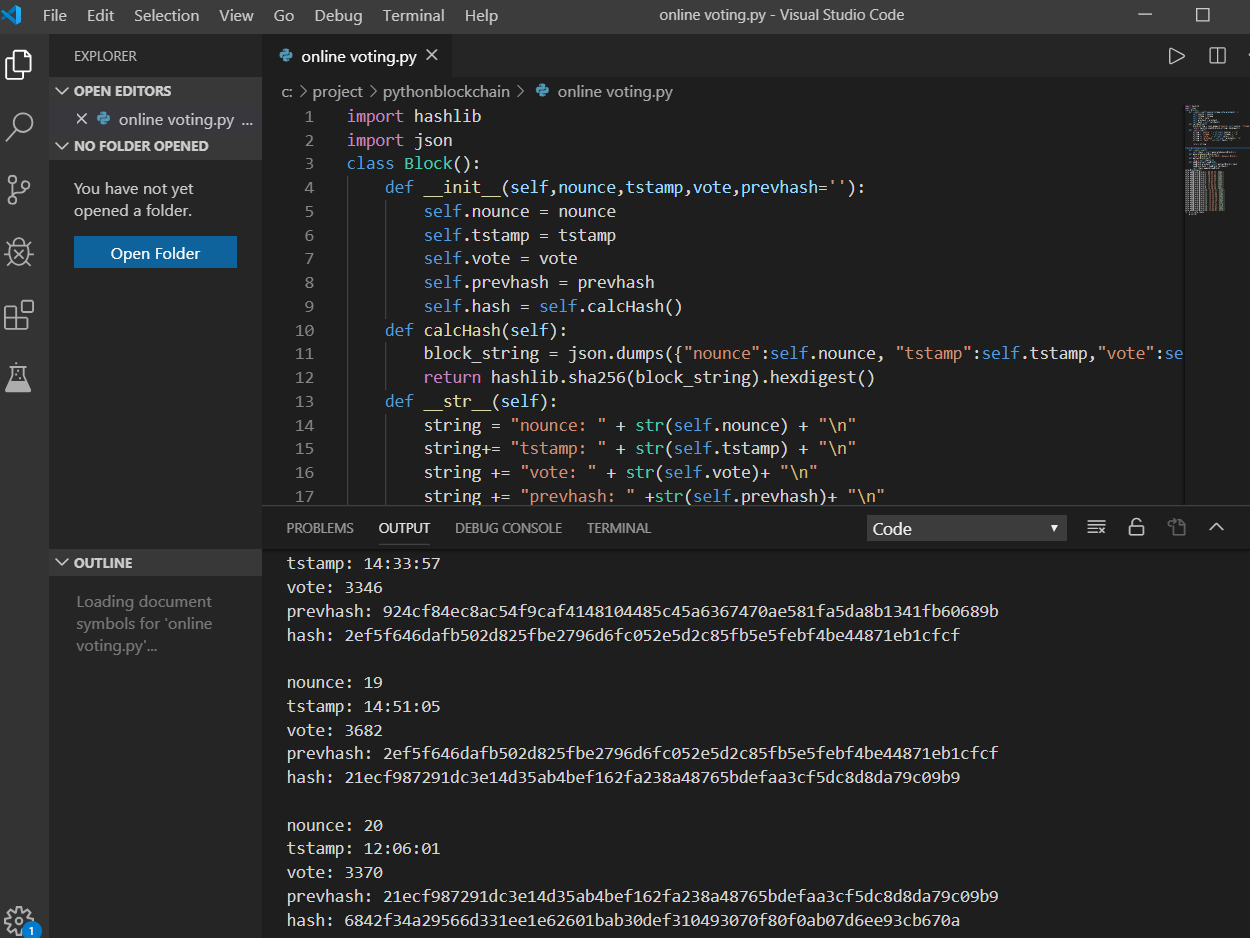Click 'tstamp: 14:51:05' in the output
The height and width of the screenshot is (938, 1250).
[363, 706]
